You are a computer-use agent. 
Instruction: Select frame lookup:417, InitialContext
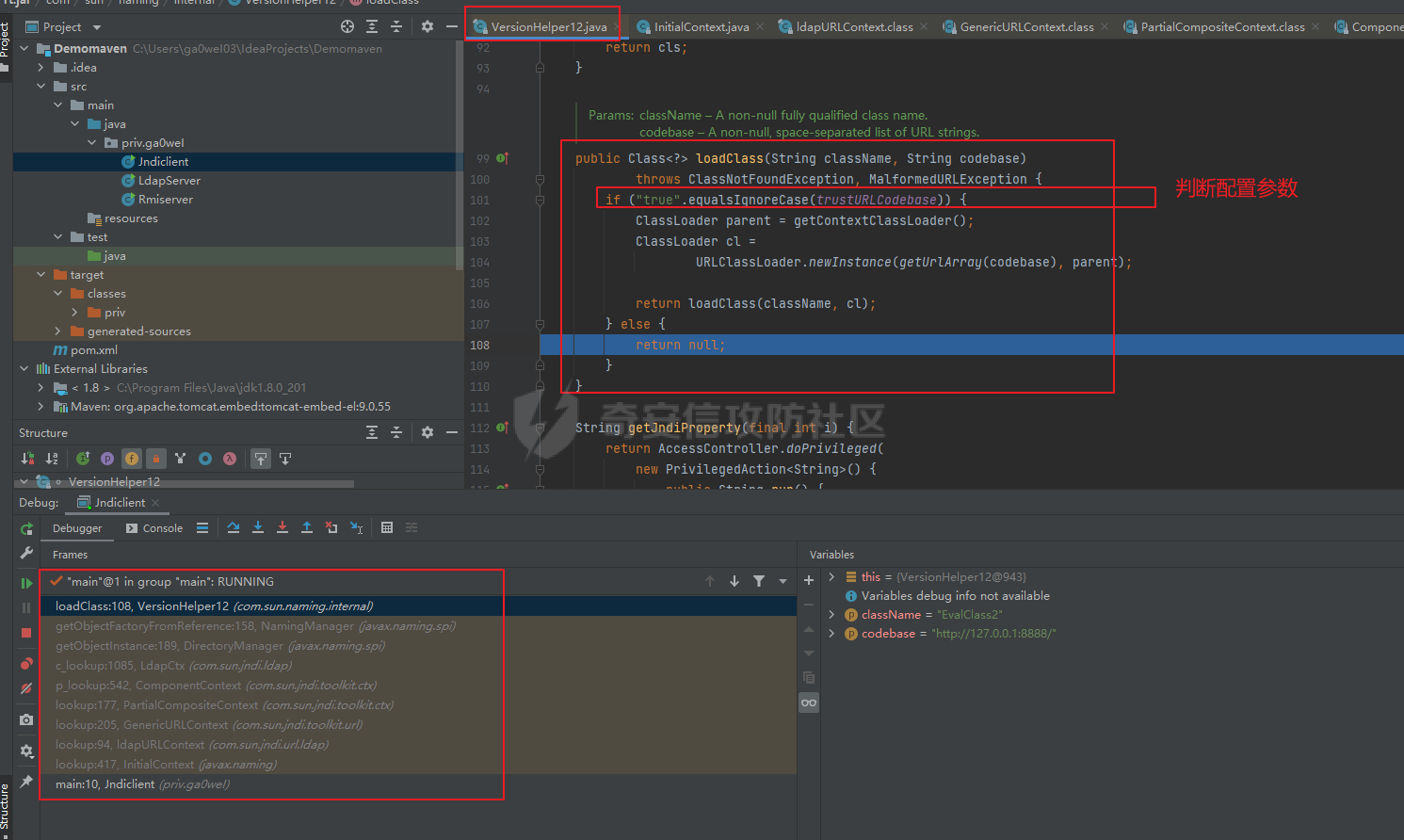coord(418,764)
